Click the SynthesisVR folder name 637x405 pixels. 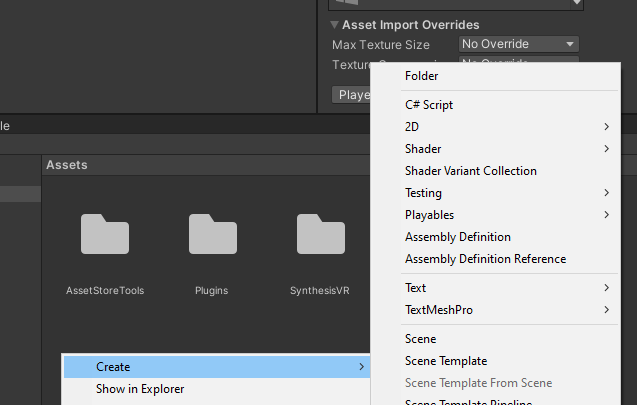click(x=320, y=290)
